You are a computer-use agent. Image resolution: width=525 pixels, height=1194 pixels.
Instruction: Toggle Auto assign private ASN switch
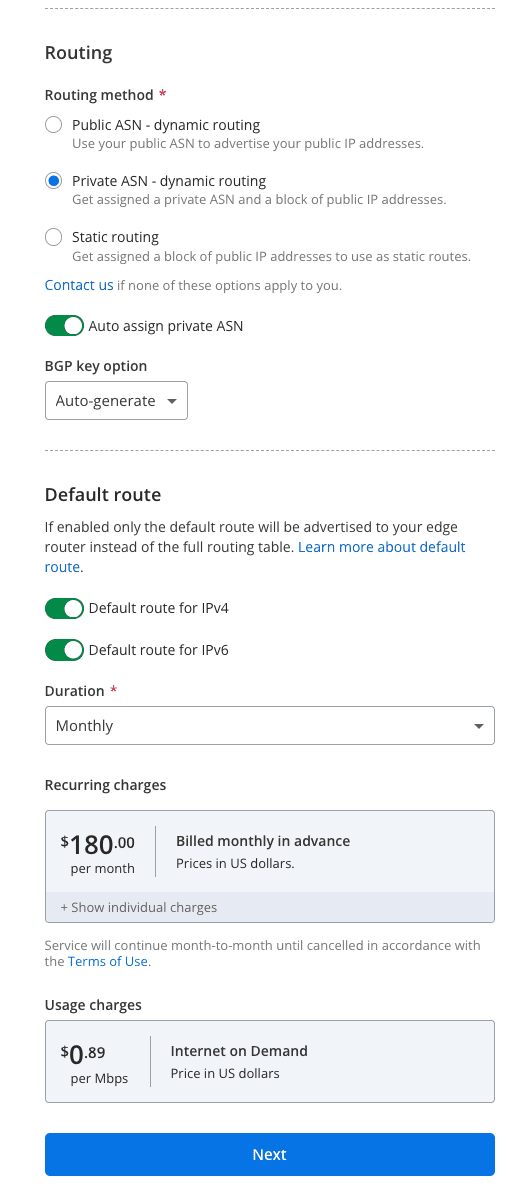(x=64, y=326)
